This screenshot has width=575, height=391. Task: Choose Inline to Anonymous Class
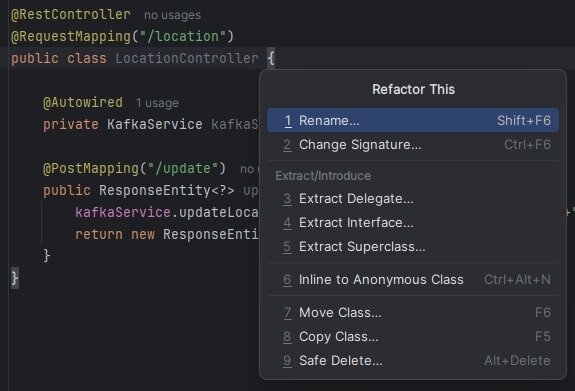(413, 279)
